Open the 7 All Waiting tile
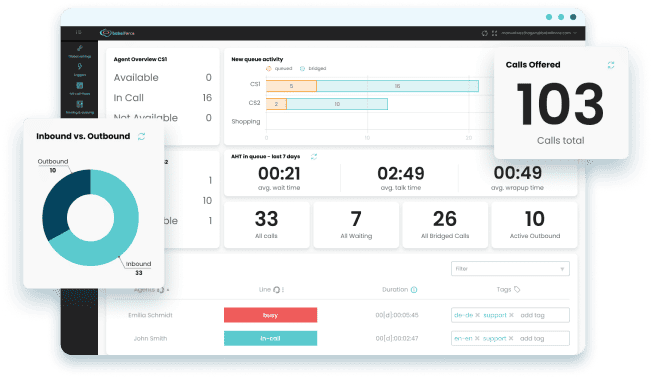This screenshot has width=652, height=378. click(x=356, y=225)
